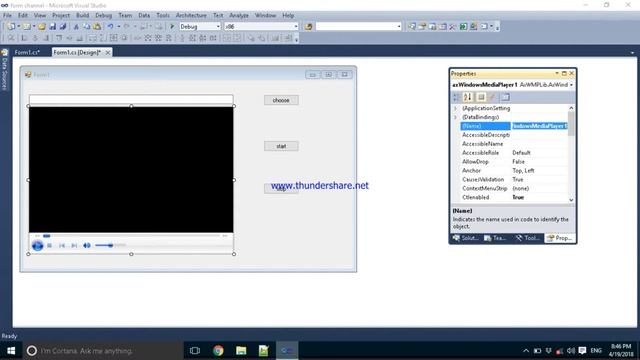Image resolution: width=640 pixels, height=360 pixels.
Task: Show the Properties page icon in the Properties toolbar
Action: coord(481,97)
